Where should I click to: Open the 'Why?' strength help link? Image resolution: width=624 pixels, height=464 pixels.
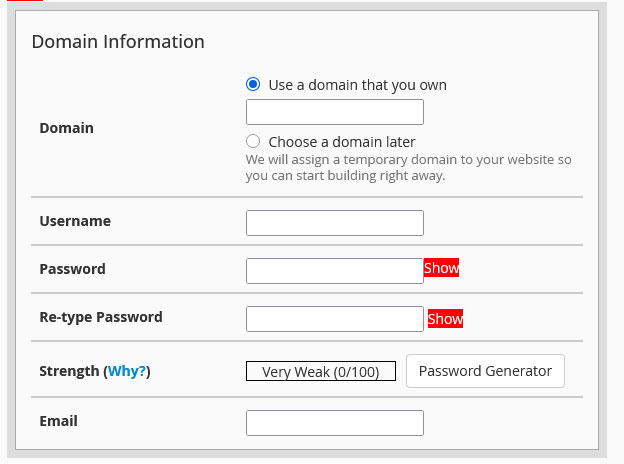(127, 371)
